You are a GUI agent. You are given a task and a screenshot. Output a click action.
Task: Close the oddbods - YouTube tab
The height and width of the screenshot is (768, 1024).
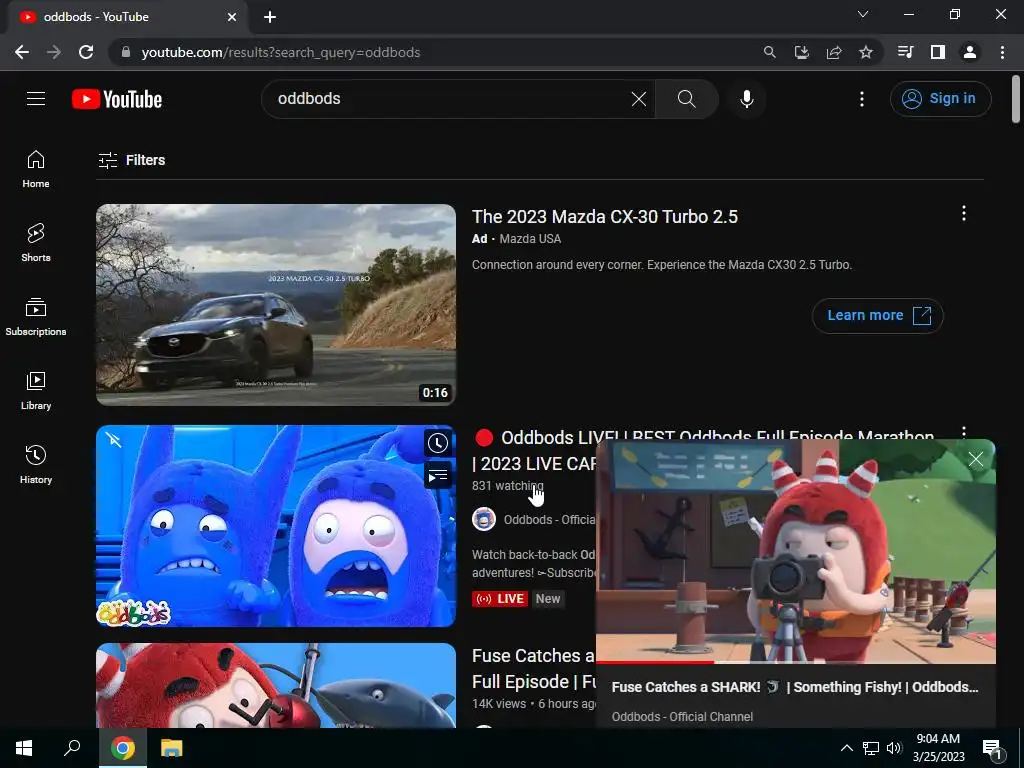[x=232, y=17]
